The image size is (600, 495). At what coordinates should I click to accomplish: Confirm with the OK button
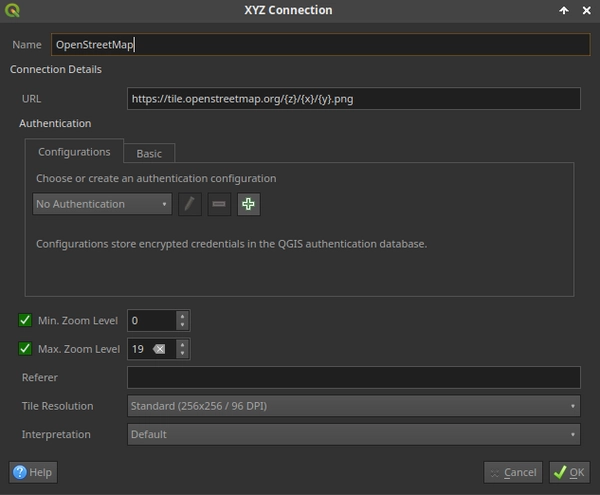[570, 473]
